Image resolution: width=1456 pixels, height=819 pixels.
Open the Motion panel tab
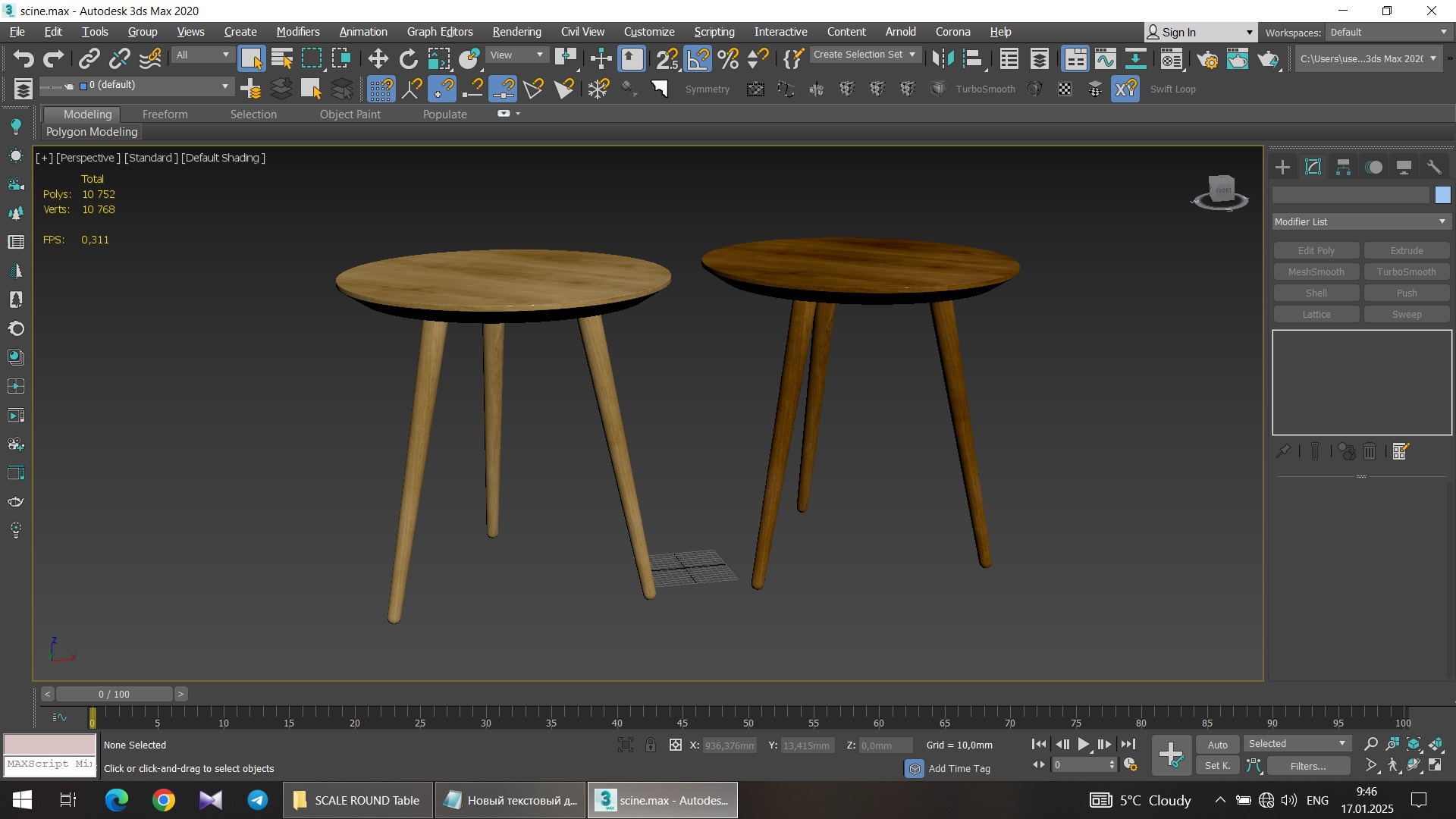tap(1374, 167)
